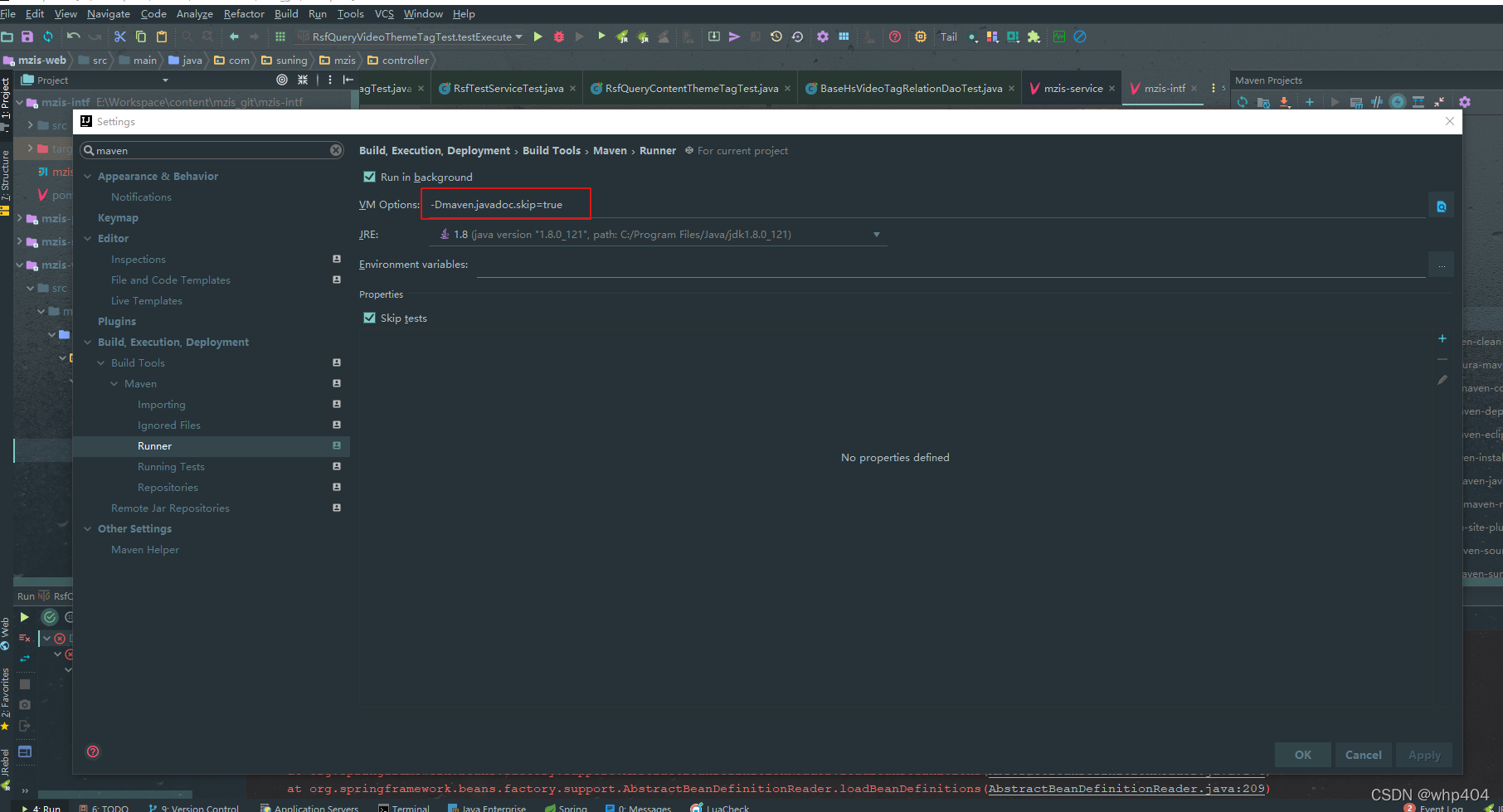Toggle Maven skip tests lightning icon
The width and height of the screenshot is (1503, 812).
point(1398,102)
